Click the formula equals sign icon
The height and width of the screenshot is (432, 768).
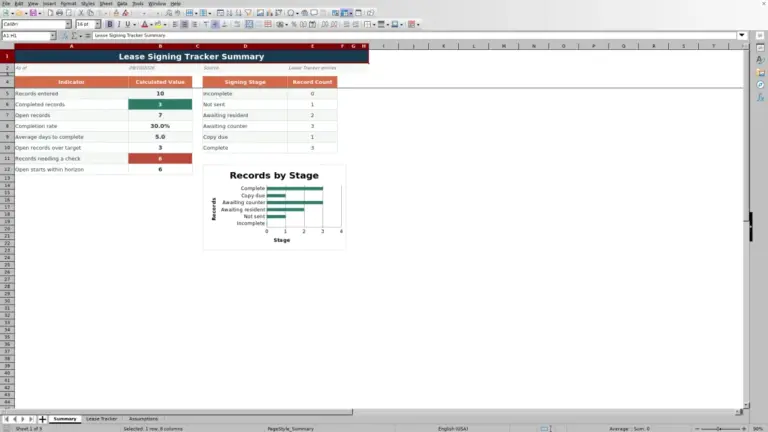coord(88,36)
